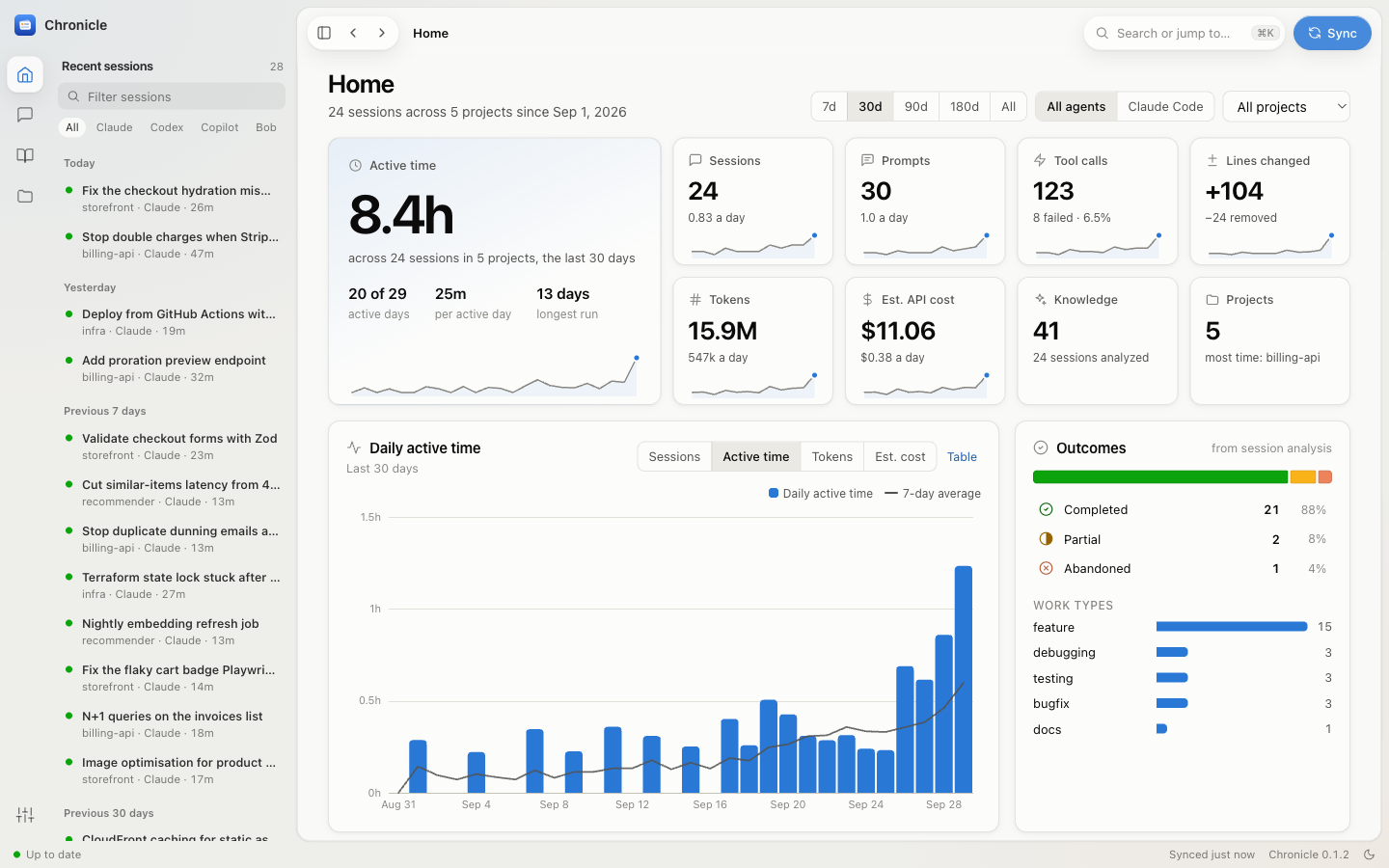Filter sessions list by Copilot
1389x868 pixels.
tap(220, 127)
